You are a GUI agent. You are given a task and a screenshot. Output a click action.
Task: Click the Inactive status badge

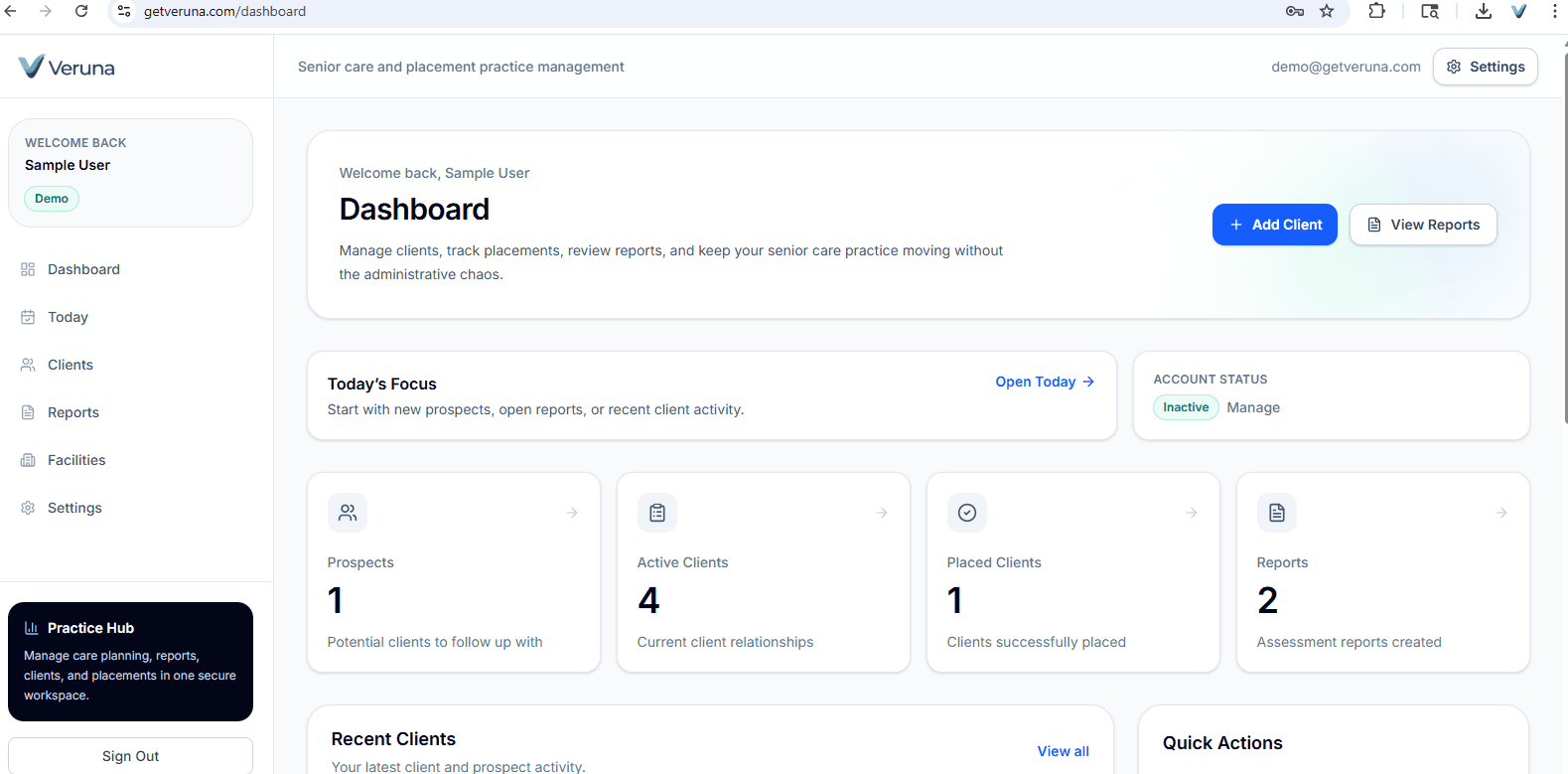pyautogui.click(x=1186, y=407)
